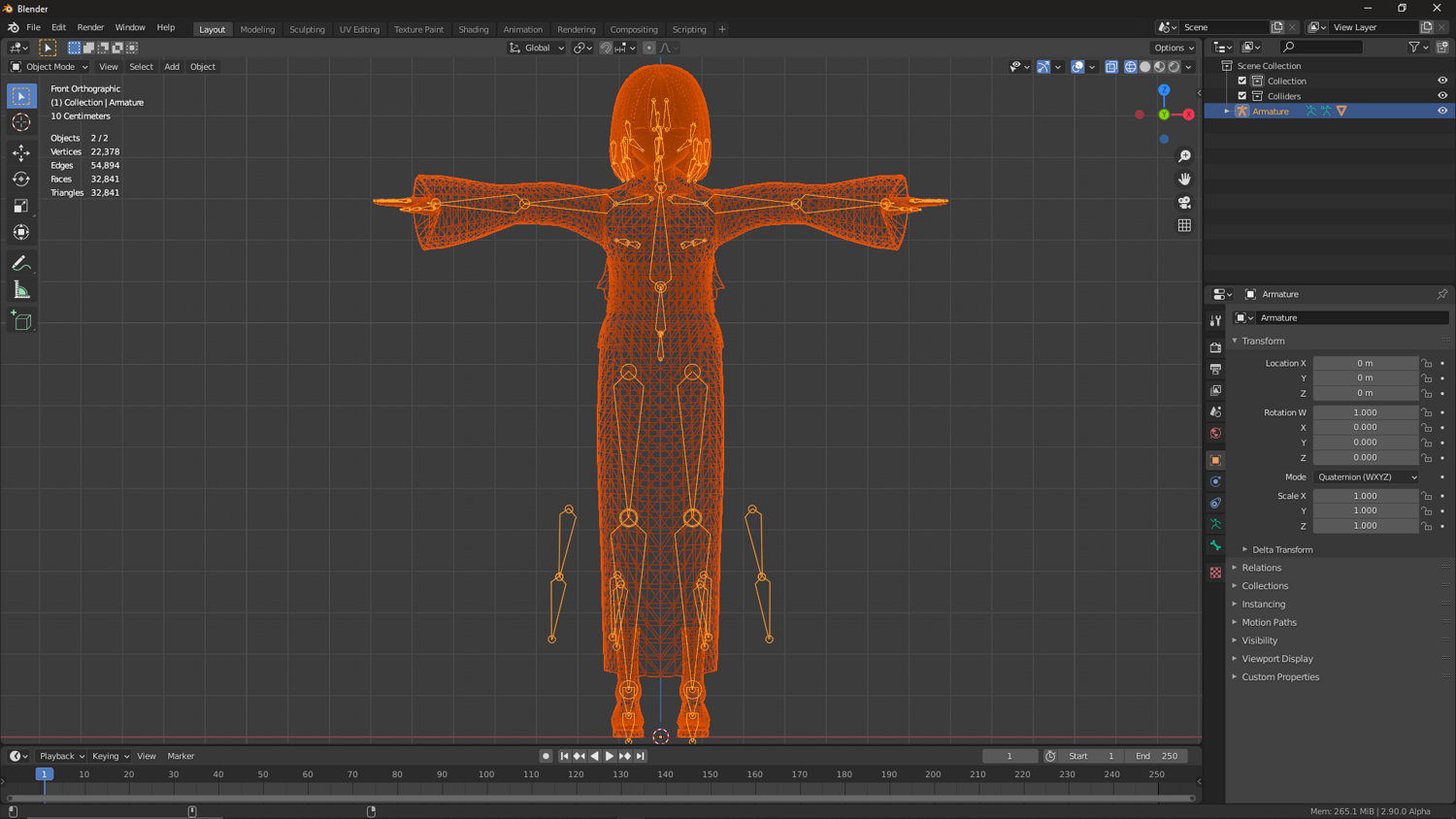This screenshot has width=1456, height=819.
Task: Toggle the Location X lock icon
Action: [1427, 363]
